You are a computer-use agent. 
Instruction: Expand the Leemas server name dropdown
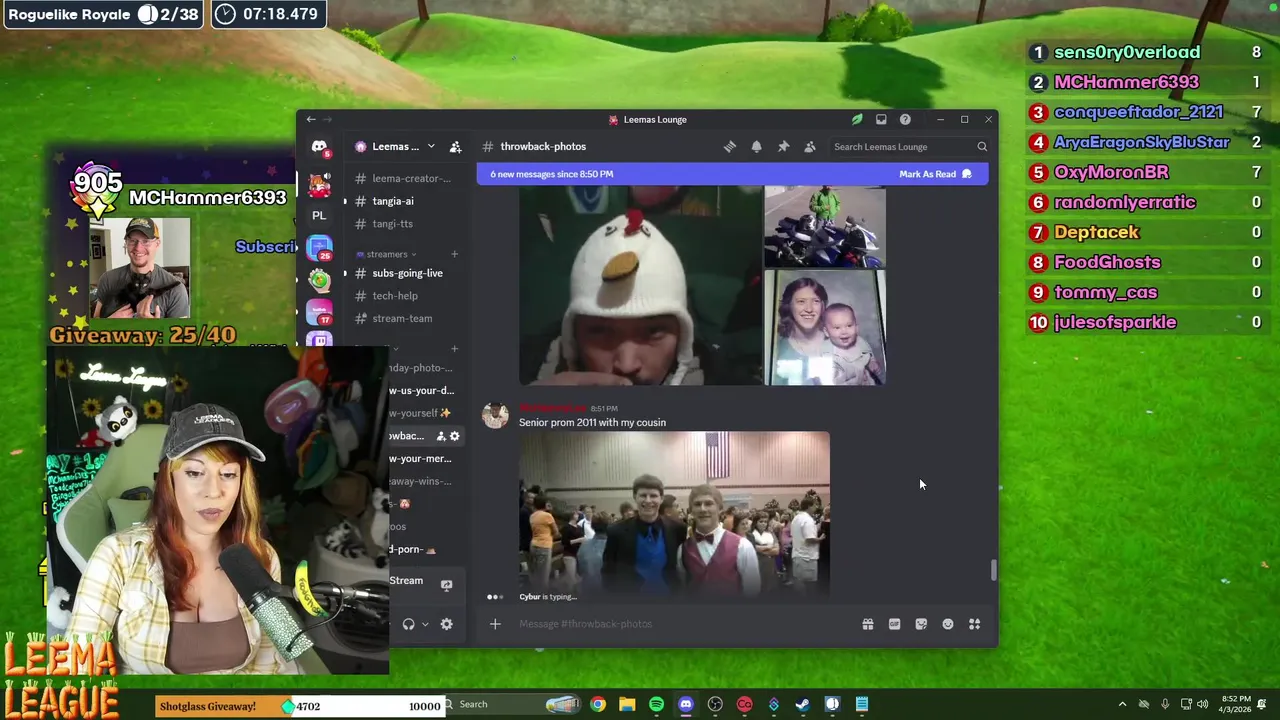(431, 147)
